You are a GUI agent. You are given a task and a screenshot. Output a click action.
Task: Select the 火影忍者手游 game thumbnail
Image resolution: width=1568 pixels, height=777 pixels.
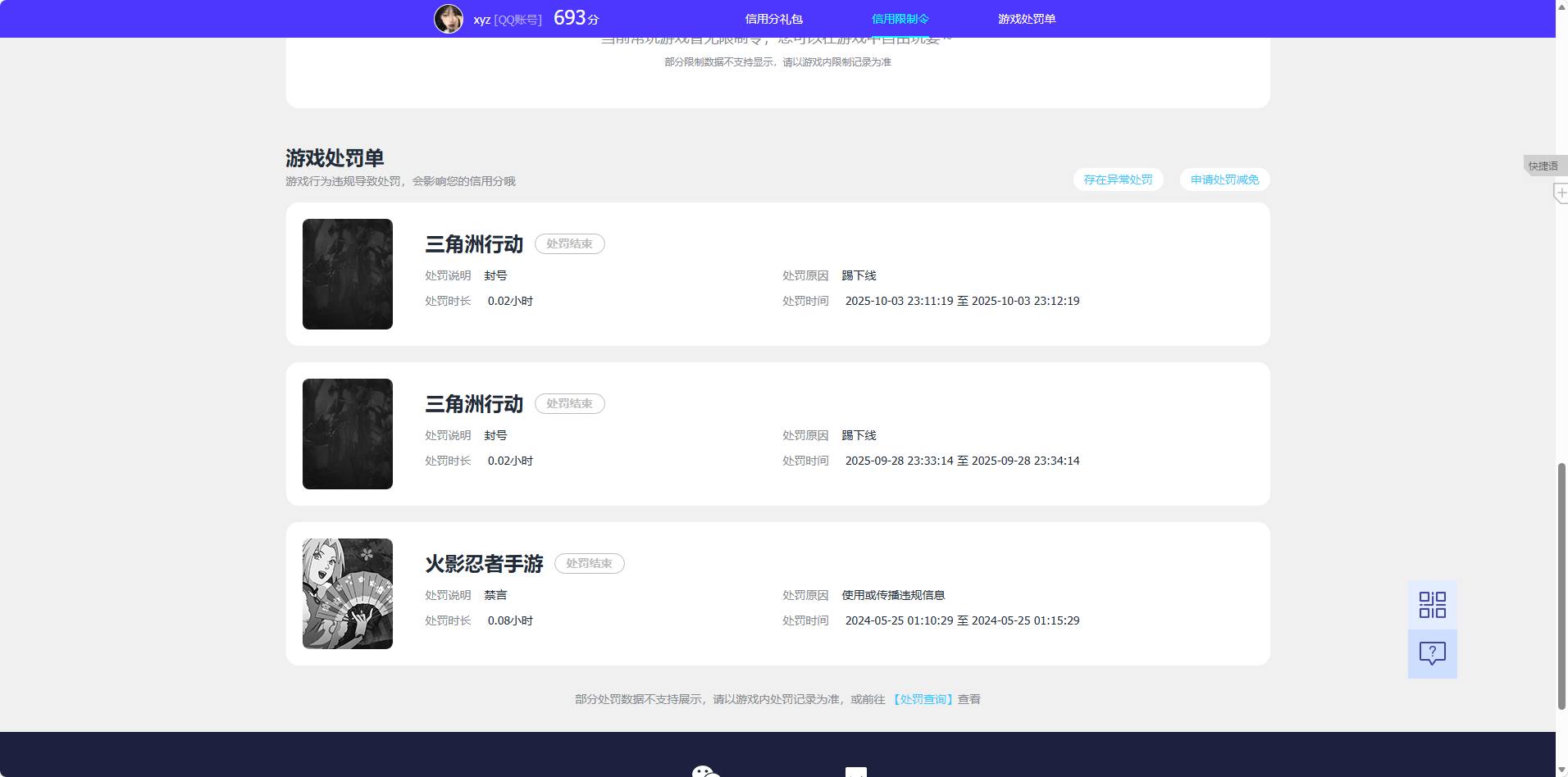pyautogui.click(x=348, y=593)
